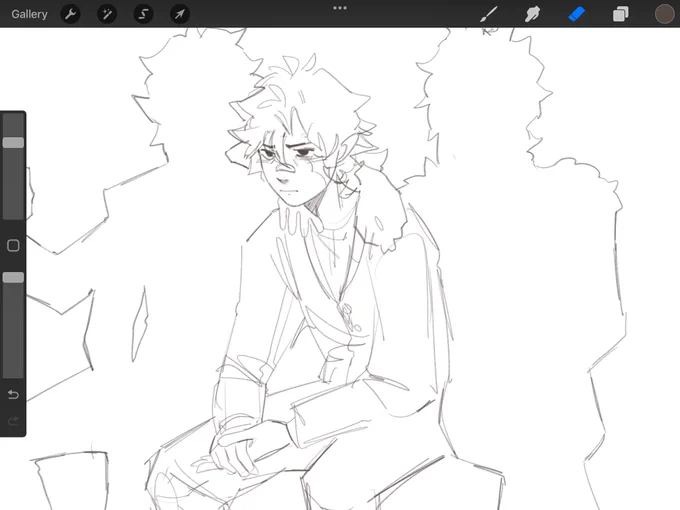Tap the three-dot handle at top center

[x=340, y=8]
